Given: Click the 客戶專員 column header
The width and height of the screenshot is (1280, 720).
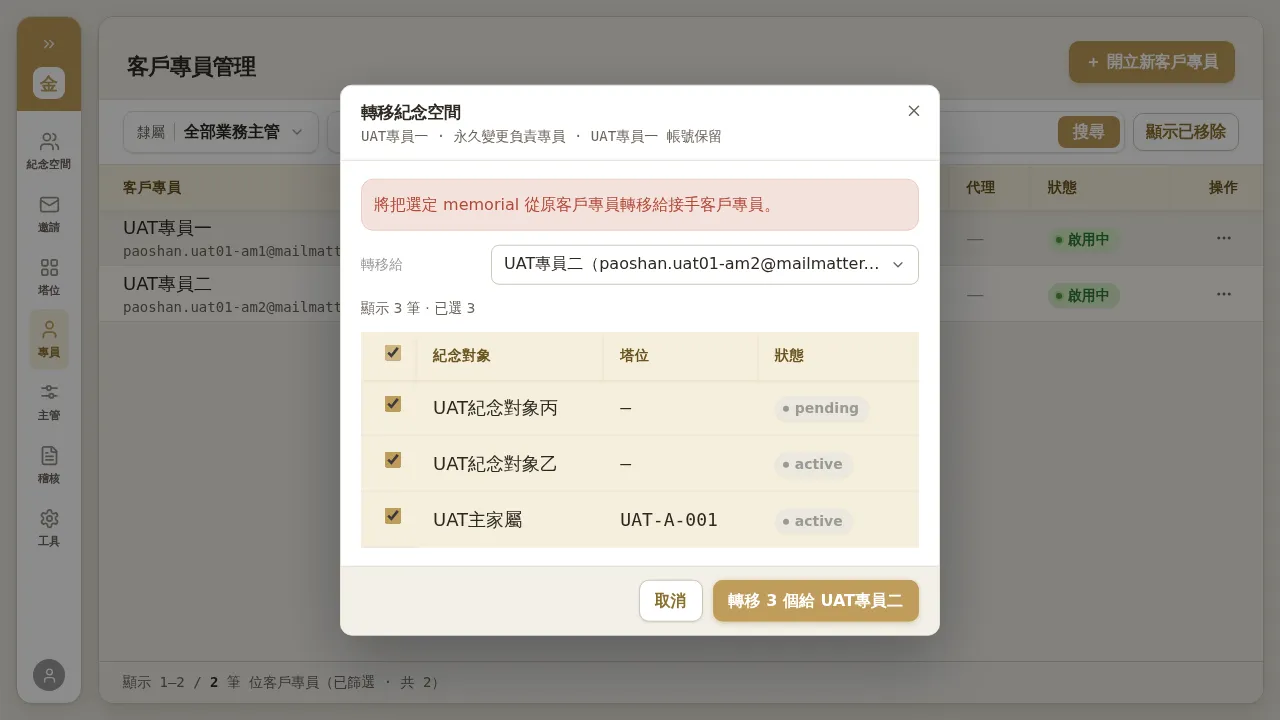Looking at the screenshot, I should [x=152, y=187].
